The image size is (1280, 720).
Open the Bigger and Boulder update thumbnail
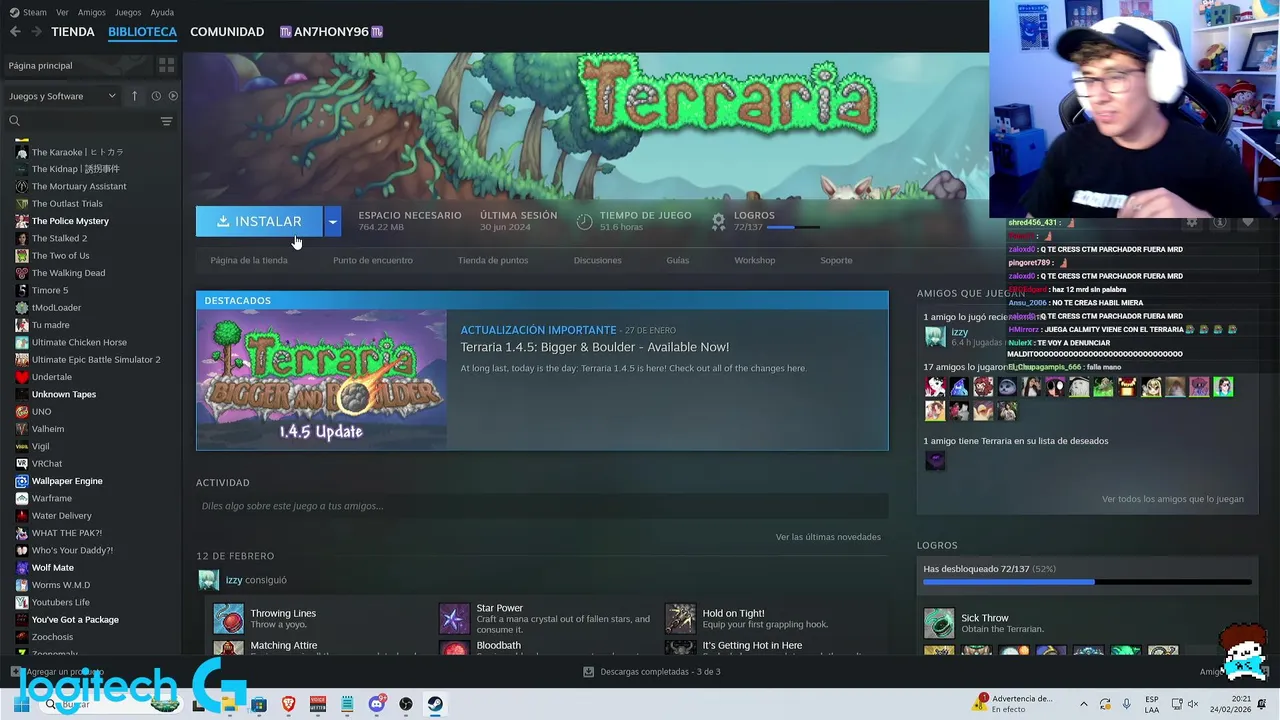click(x=322, y=381)
